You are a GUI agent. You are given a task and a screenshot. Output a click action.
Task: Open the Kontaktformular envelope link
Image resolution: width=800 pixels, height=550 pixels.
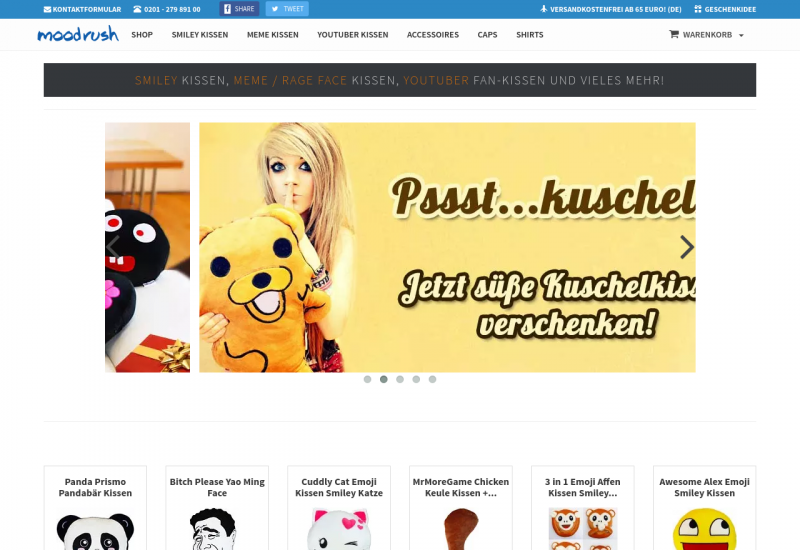[82, 9]
